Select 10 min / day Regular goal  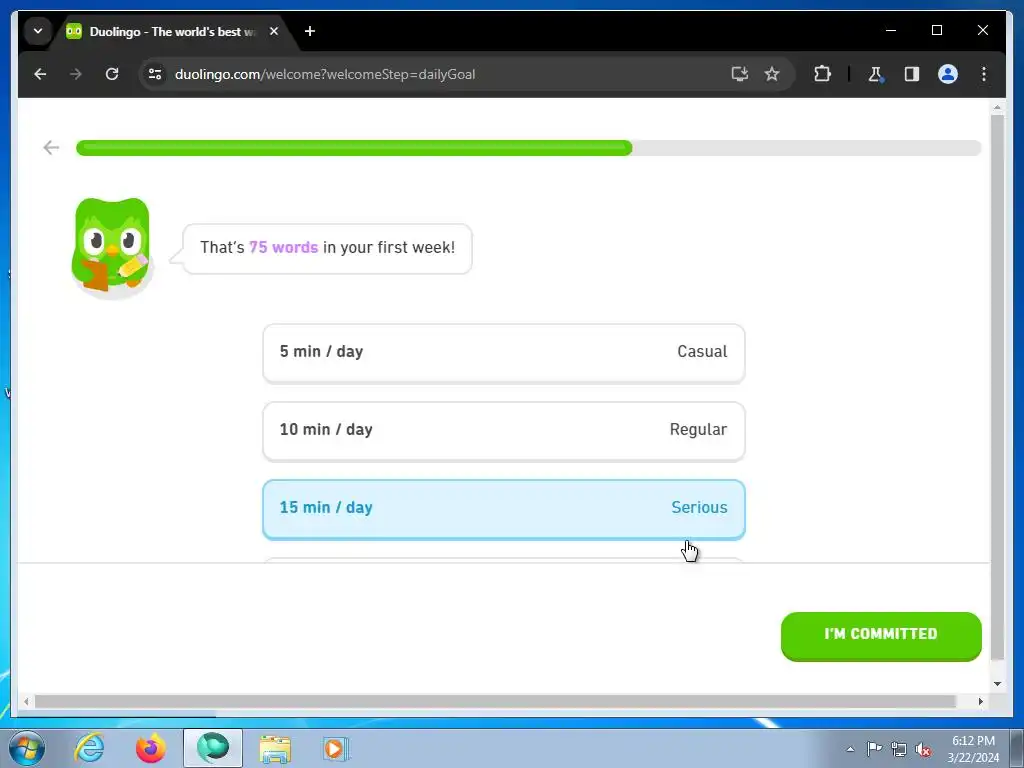[504, 431]
